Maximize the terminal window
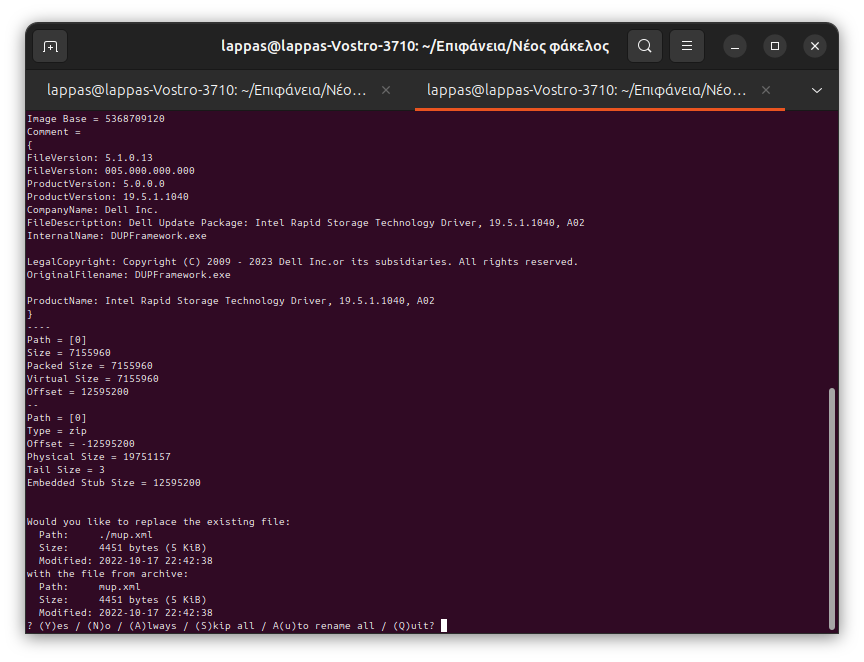The height and width of the screenshot is (662, 864). [x=774, y=46]
